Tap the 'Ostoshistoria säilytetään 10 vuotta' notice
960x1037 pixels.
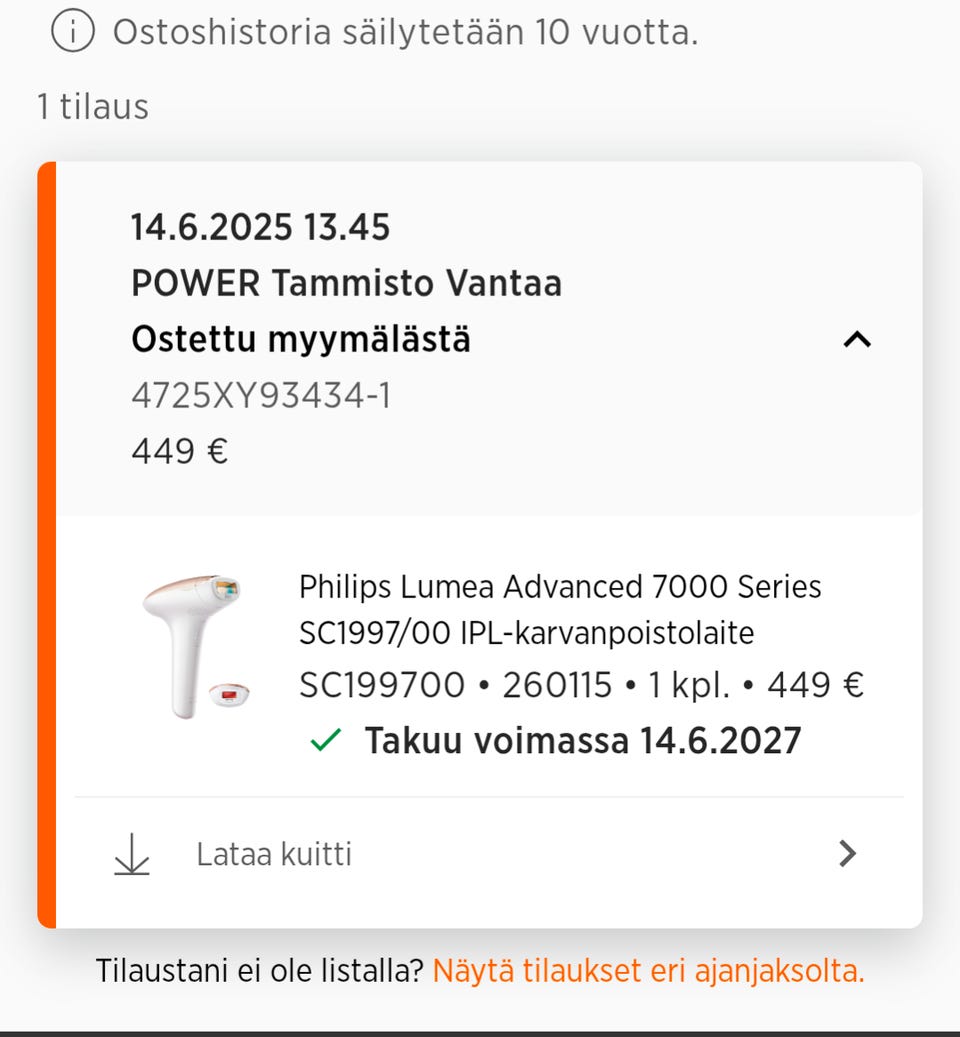pyautogui.click(x=405, y=32)
